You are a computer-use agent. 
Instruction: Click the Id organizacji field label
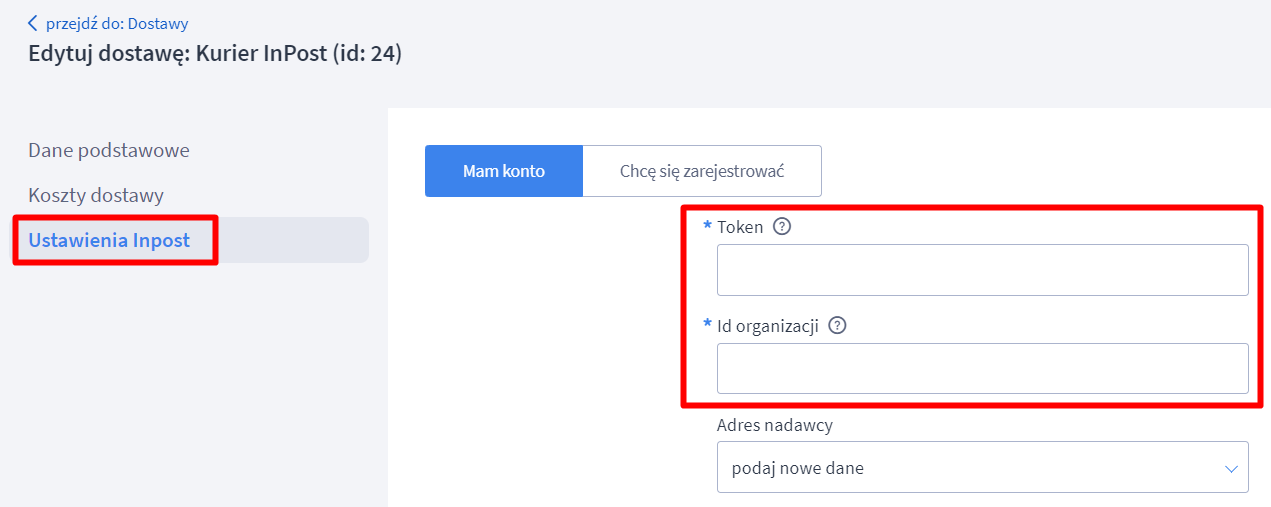tap(768, 325)
